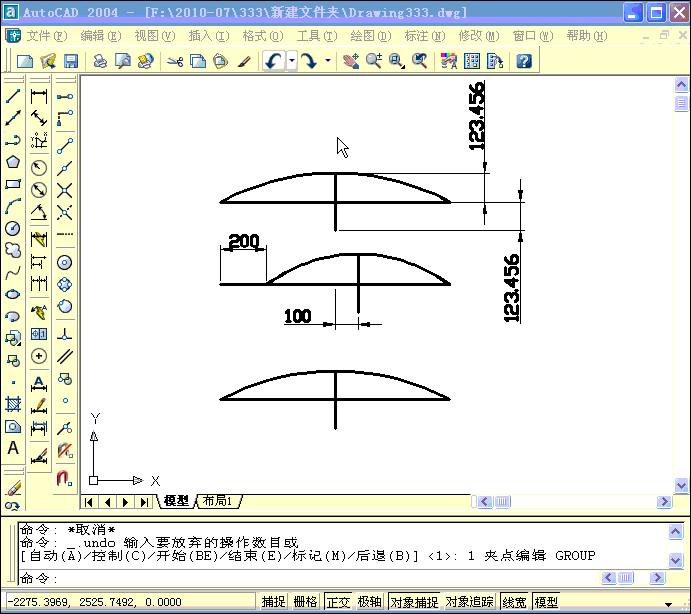This screenshot has height=614, width=691.
Task: Click the 命令 command line input
Action: [308, 578]
